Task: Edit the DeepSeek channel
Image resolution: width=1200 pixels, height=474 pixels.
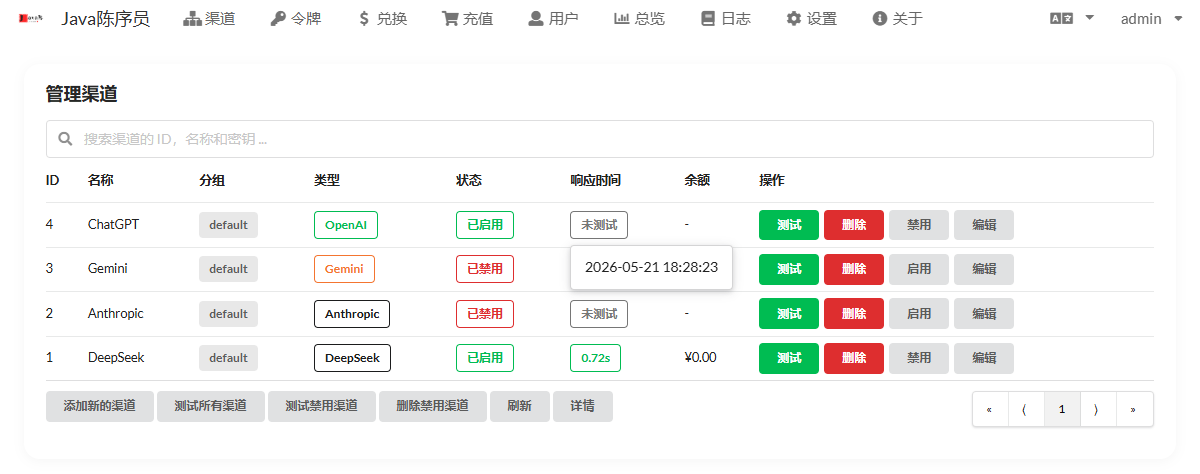Action: (x=984, y=358)
